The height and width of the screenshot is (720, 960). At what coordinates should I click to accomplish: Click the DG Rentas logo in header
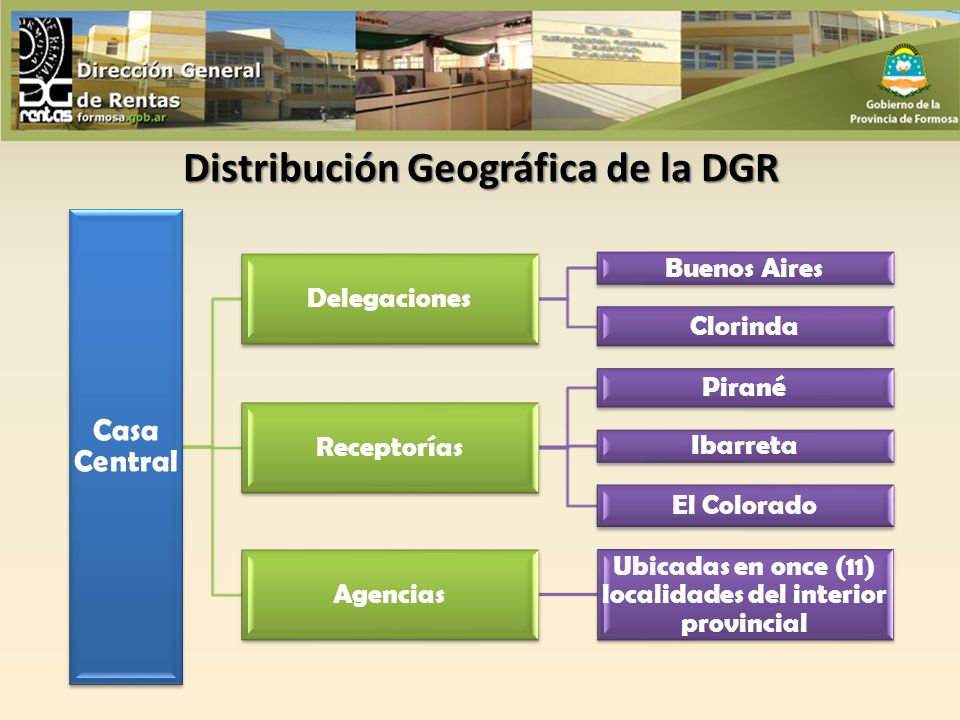45,69
